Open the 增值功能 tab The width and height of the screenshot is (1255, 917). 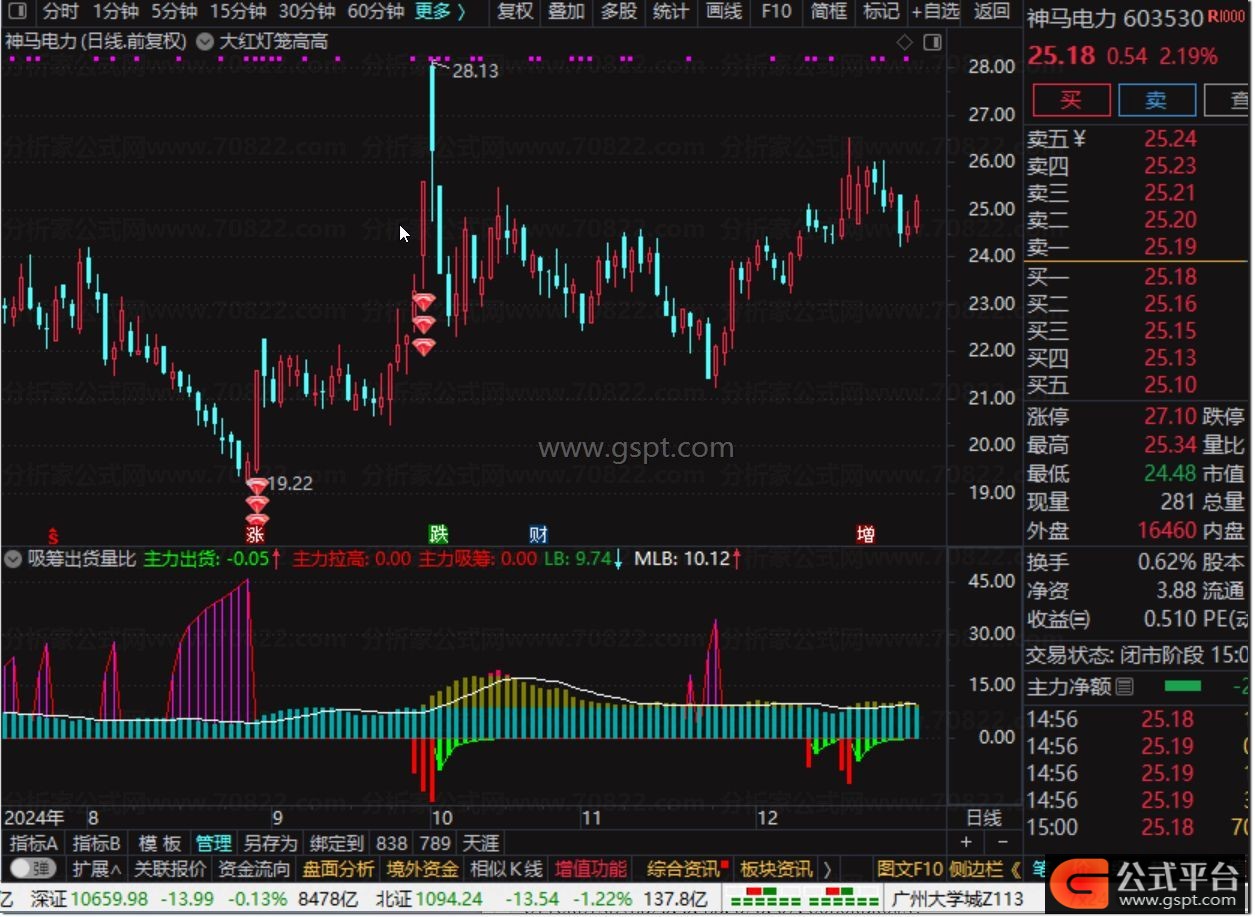pyautogui.click(x=591, y=868)
